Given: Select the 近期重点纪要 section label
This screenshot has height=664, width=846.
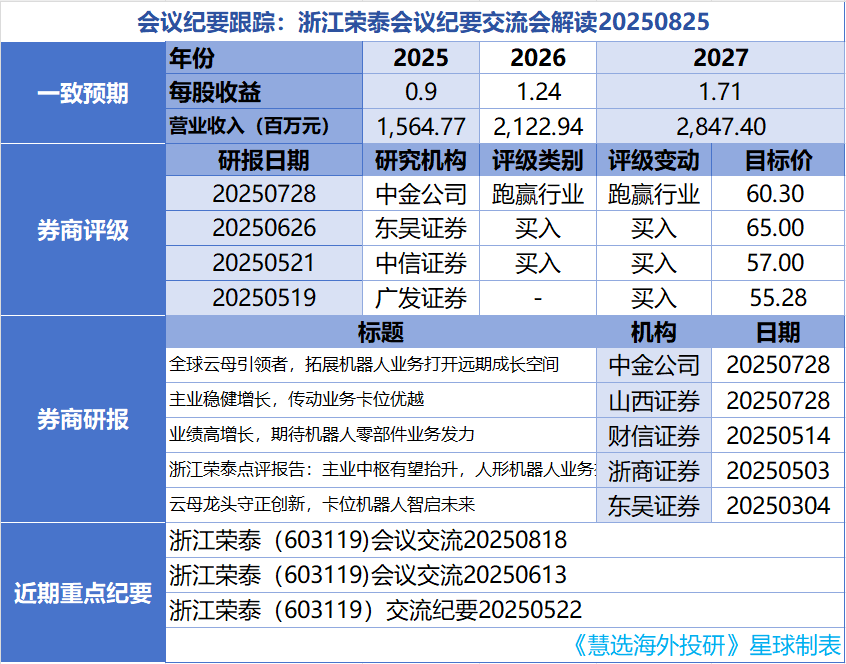Looking at the screenshot, I should pos(83,593).
